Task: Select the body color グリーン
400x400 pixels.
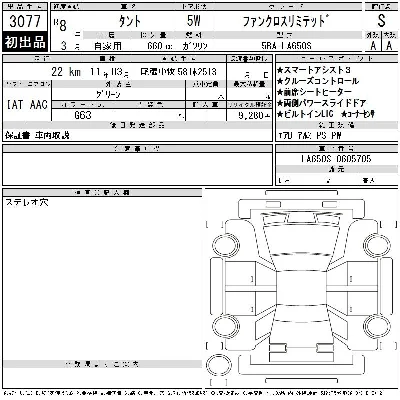Action: [108, 95]
